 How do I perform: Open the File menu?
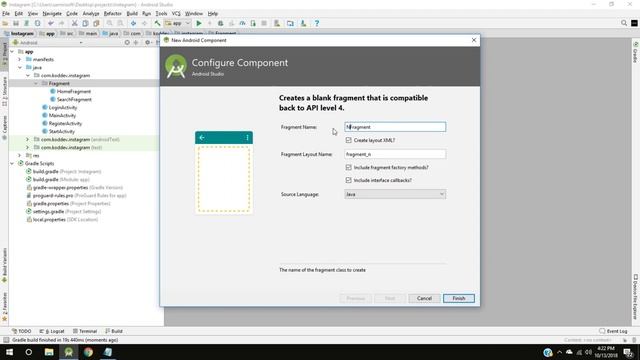click(x=6, y=13)
